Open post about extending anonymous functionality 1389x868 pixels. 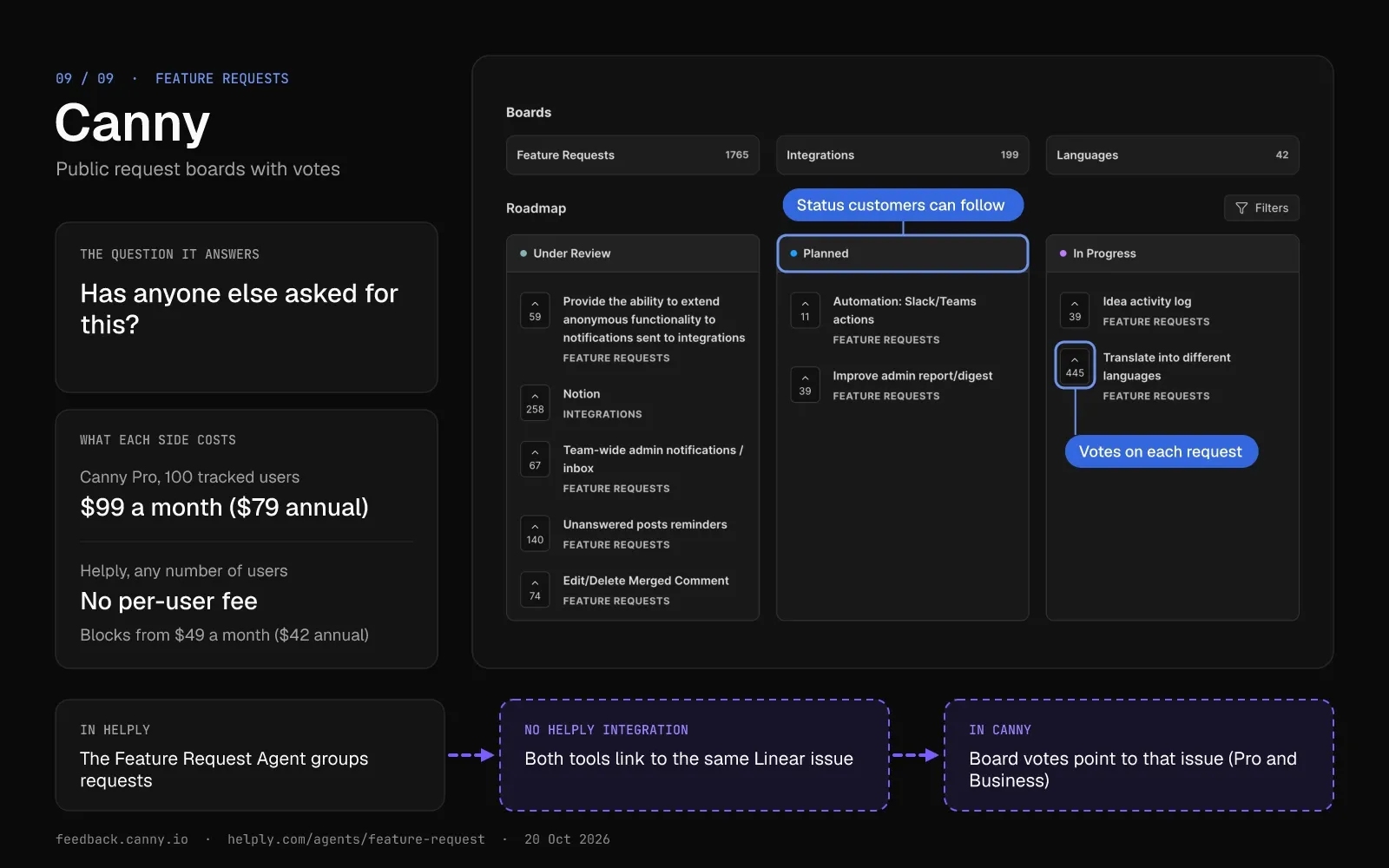tap(654, 319)
